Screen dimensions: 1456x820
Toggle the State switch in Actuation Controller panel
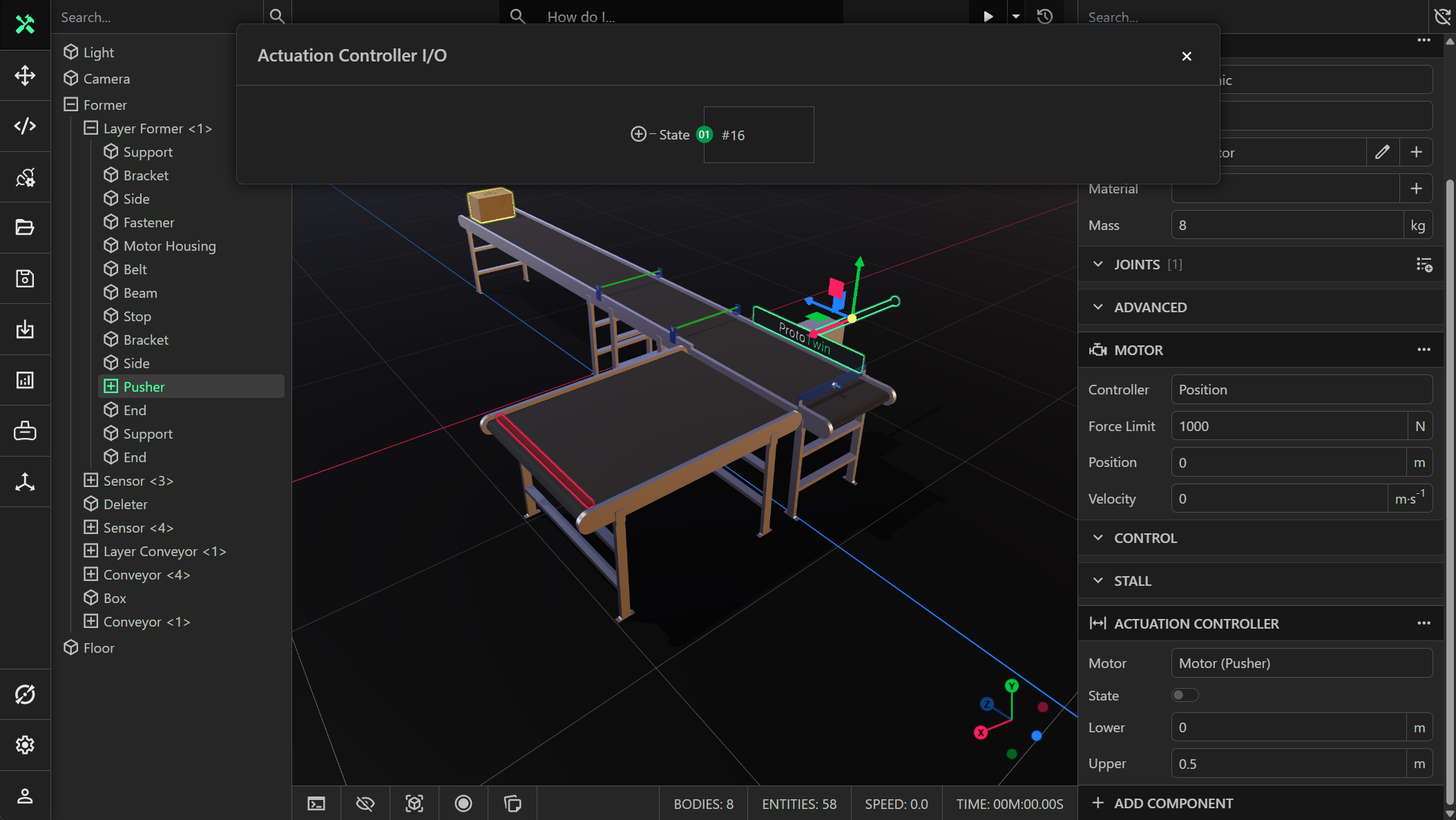click(x=1185, y=695)
